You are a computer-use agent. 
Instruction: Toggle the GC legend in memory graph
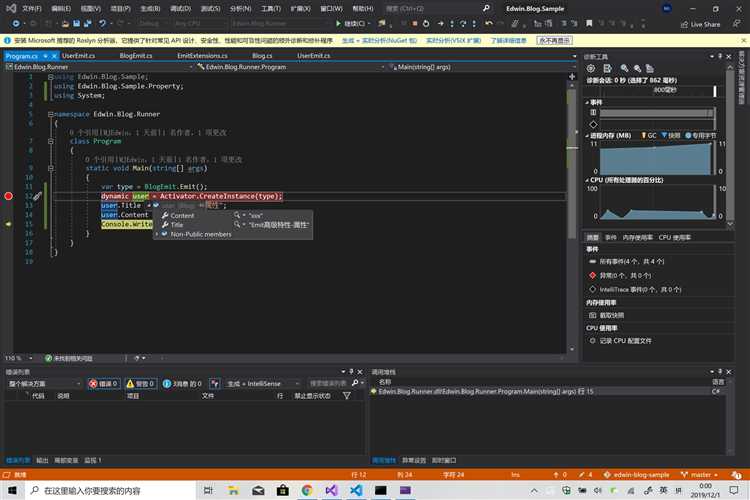pos(649,135)
